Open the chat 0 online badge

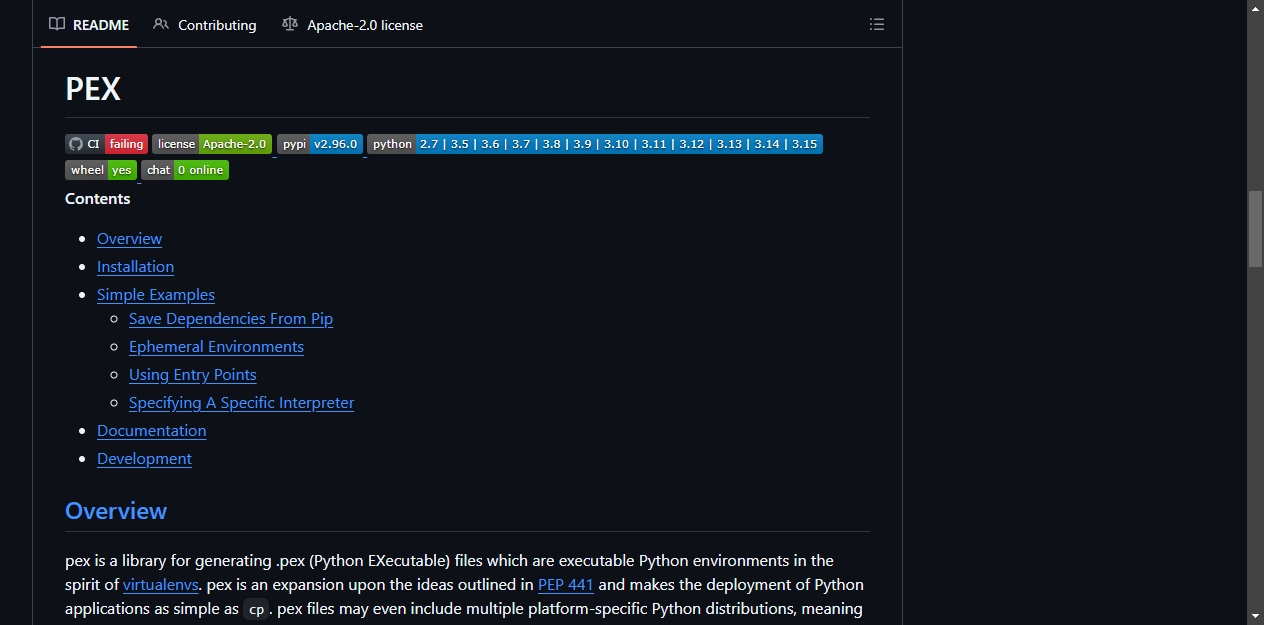click(185, 170)
